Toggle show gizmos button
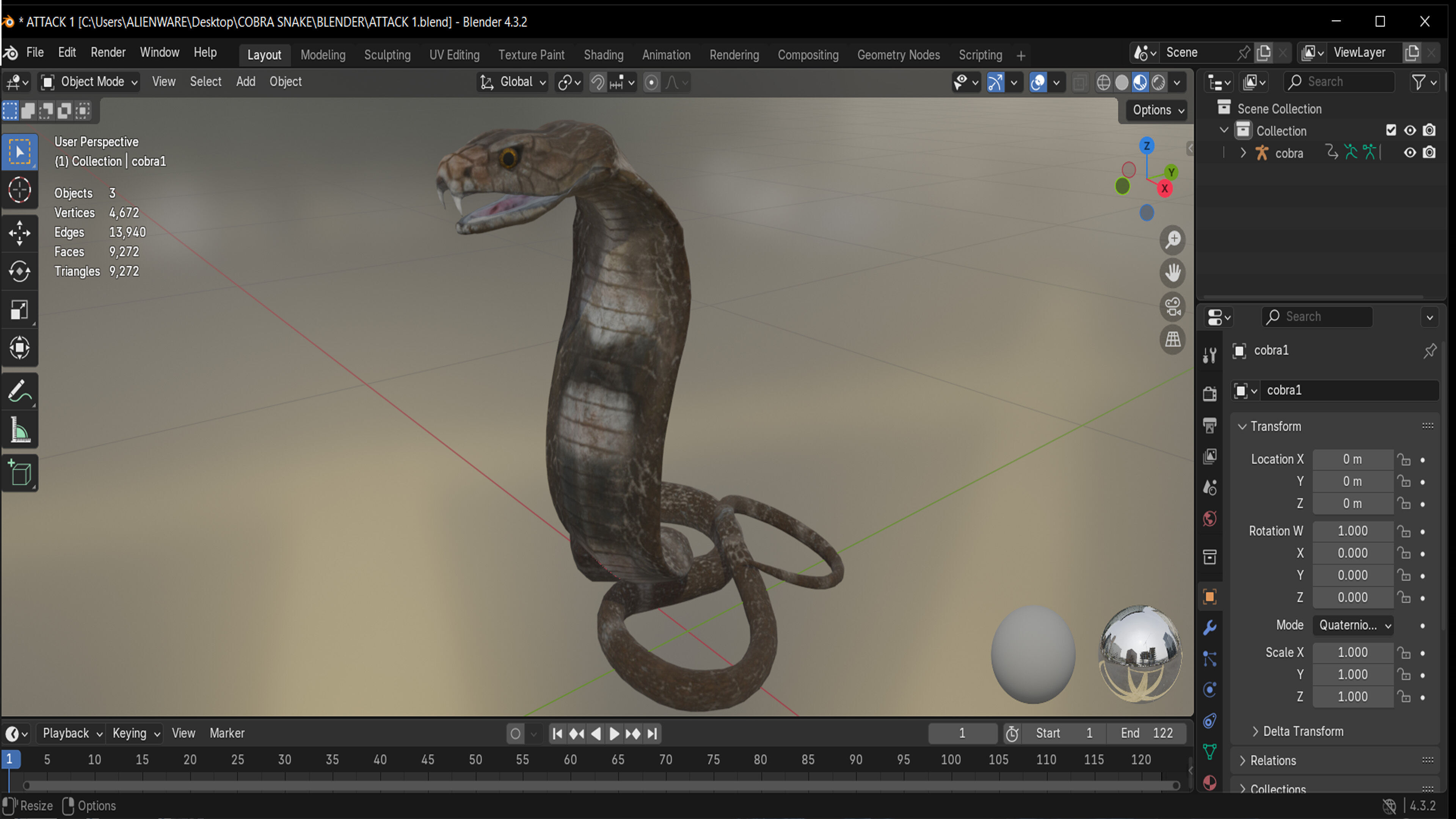This screenshot has width=1456, height=819. pyautogui.click(x=996, y=83)
